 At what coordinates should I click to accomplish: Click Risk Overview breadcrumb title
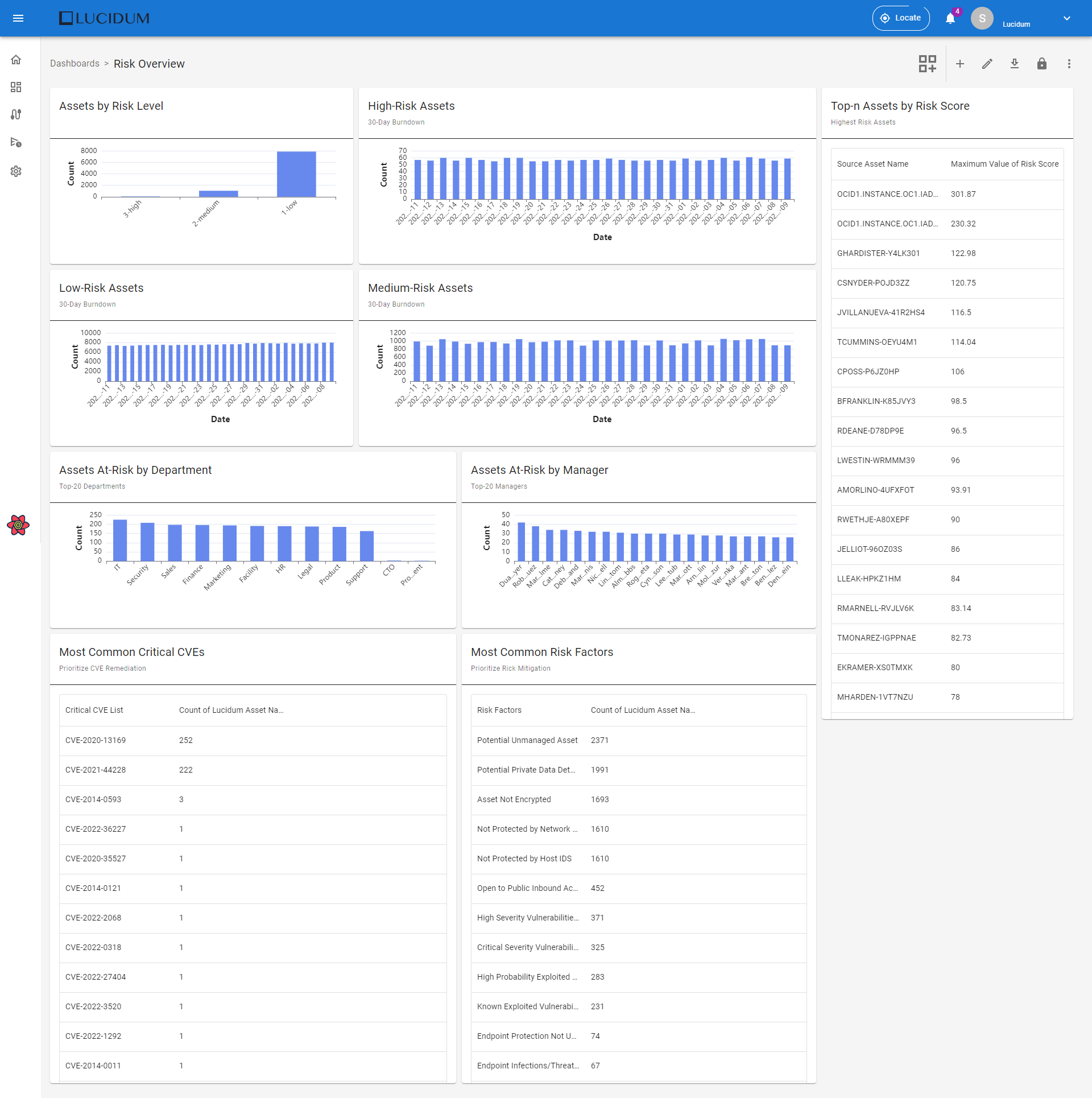pyautogui.click(x=149, y=64)
